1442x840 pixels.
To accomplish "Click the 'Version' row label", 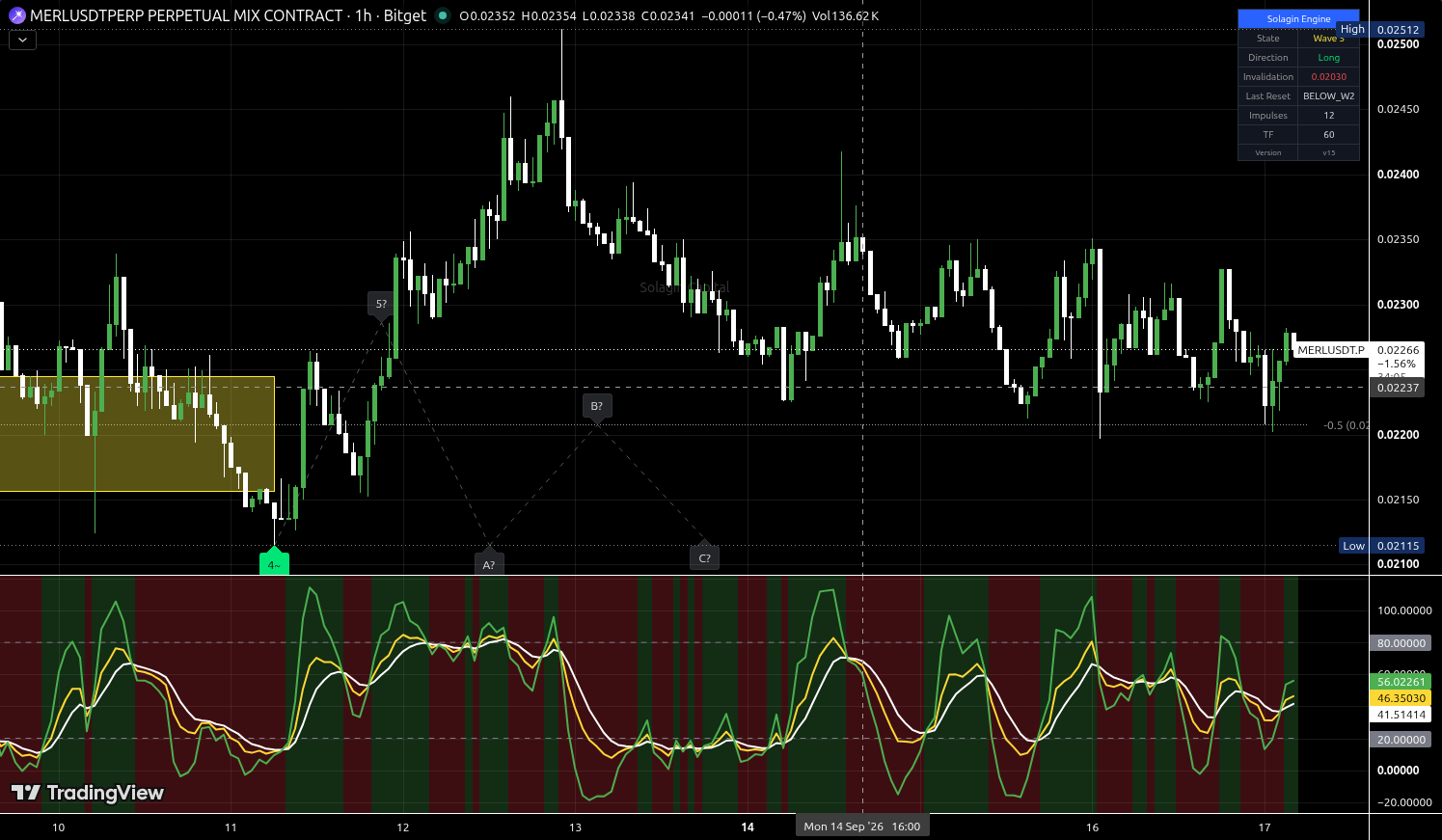I will [x=1268, y=152].
